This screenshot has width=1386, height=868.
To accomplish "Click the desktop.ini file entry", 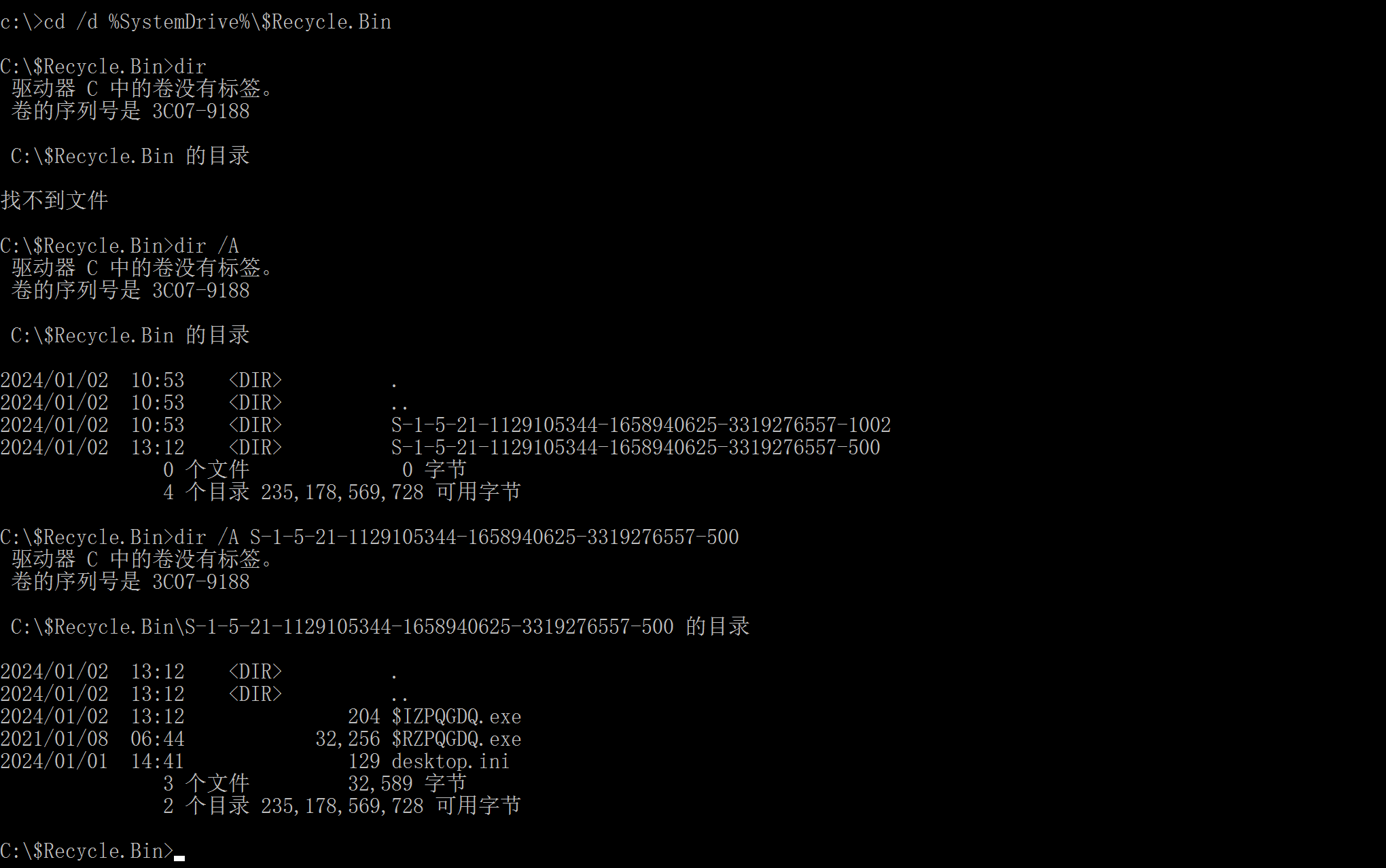I will (450, 761).
